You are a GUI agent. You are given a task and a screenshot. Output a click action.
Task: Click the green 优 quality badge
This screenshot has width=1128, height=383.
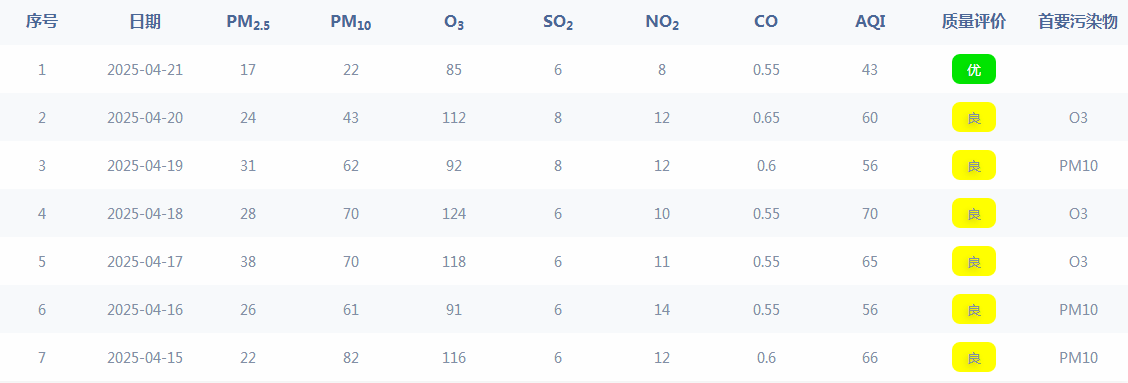tap(973, 69)
